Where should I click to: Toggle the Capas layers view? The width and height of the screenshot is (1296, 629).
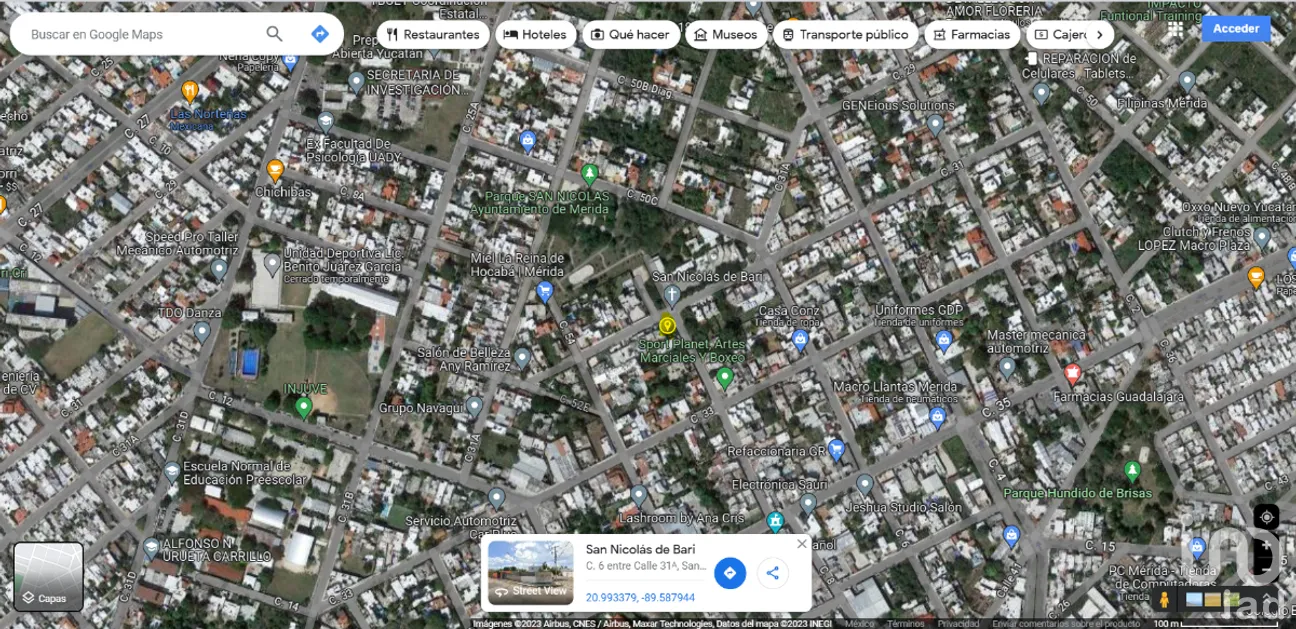click(48, 577)
